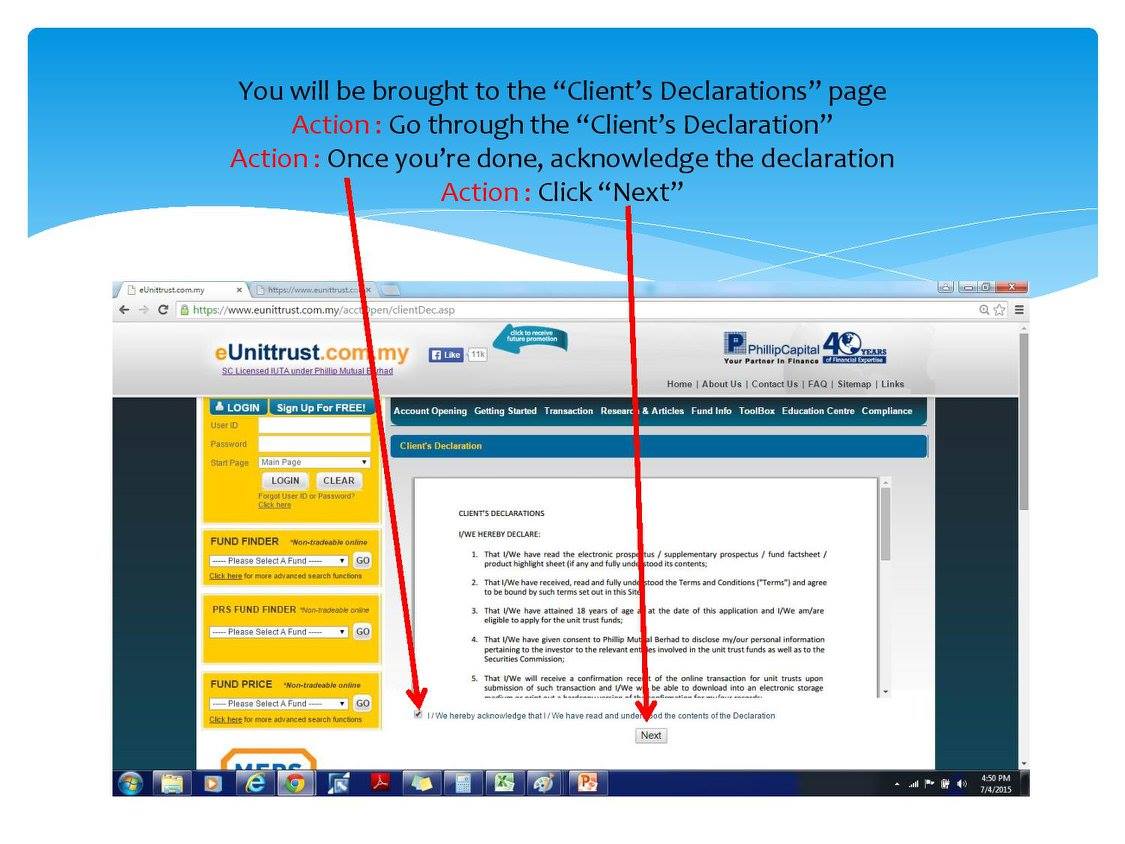
Task: Click the grey LOGIN button
Action: click(x=285, y=481)
